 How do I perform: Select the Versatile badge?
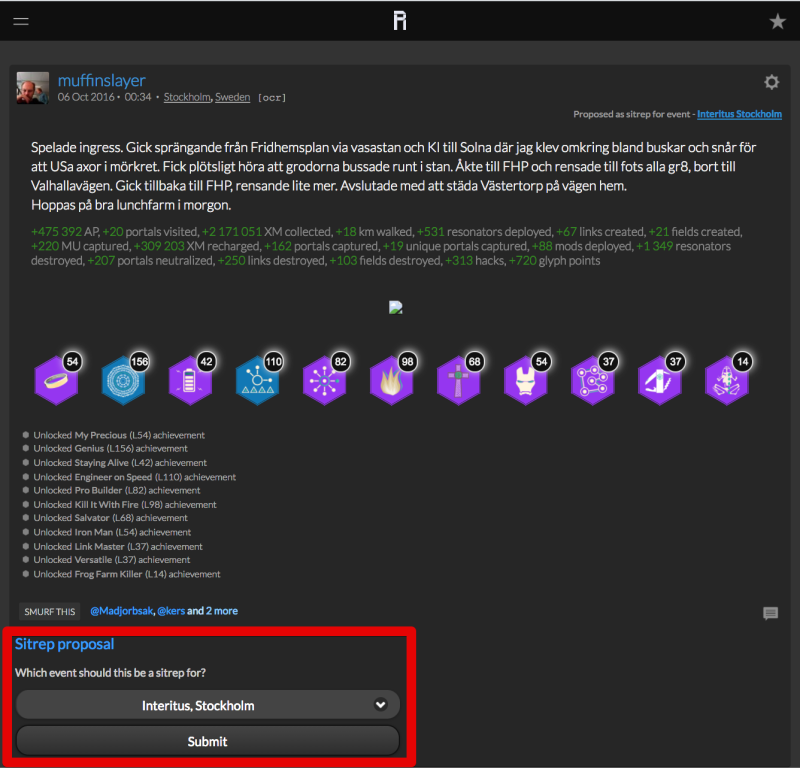(660, 380)
